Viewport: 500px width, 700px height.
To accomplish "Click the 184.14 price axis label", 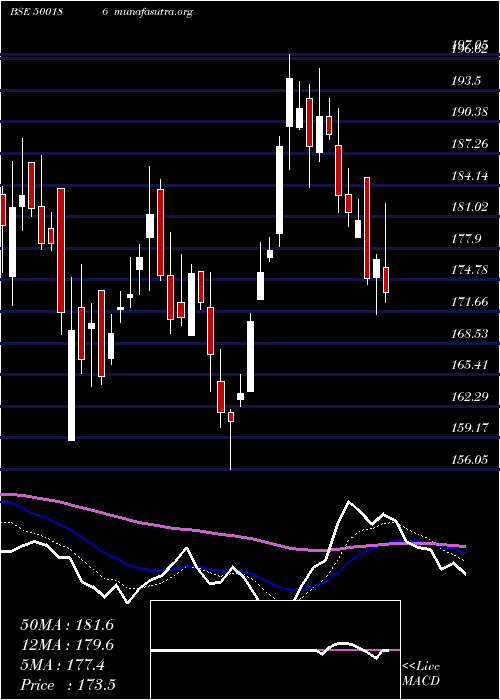I will coord(470,175).
